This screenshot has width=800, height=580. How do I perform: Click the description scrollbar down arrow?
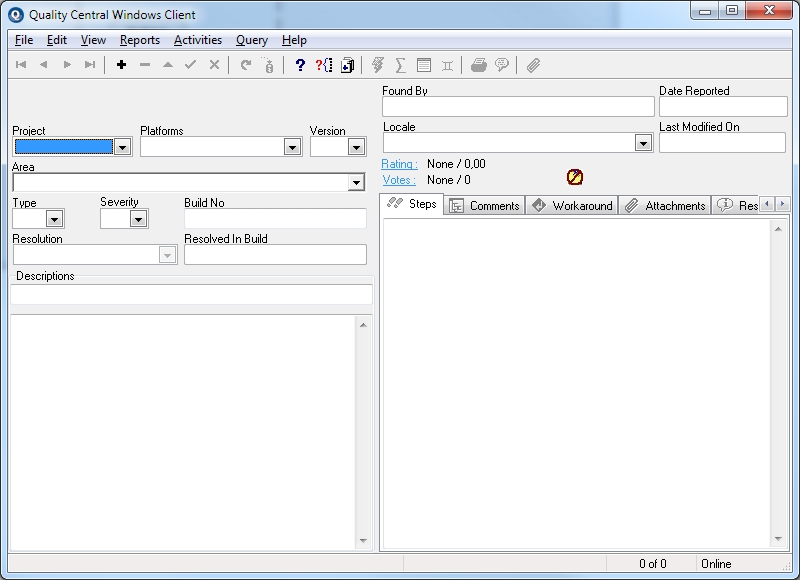coord(363,540)
